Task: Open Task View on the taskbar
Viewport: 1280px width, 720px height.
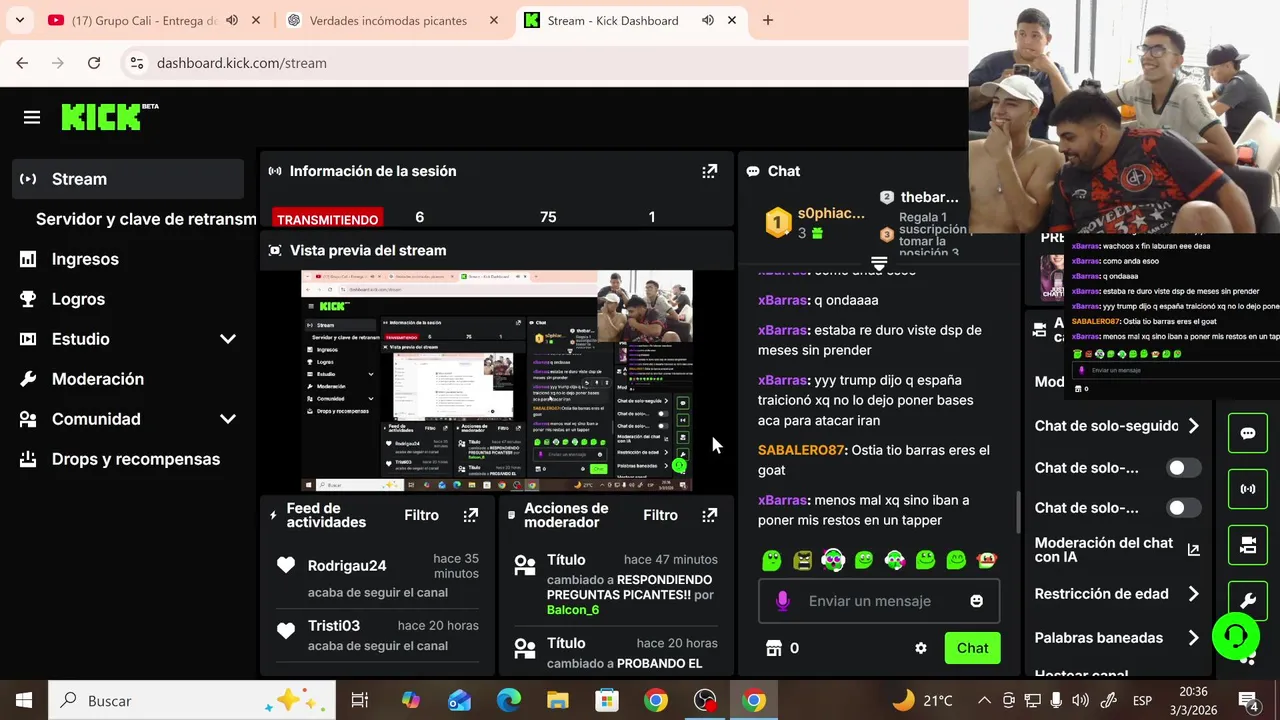Action: click(x=360, y=701)
